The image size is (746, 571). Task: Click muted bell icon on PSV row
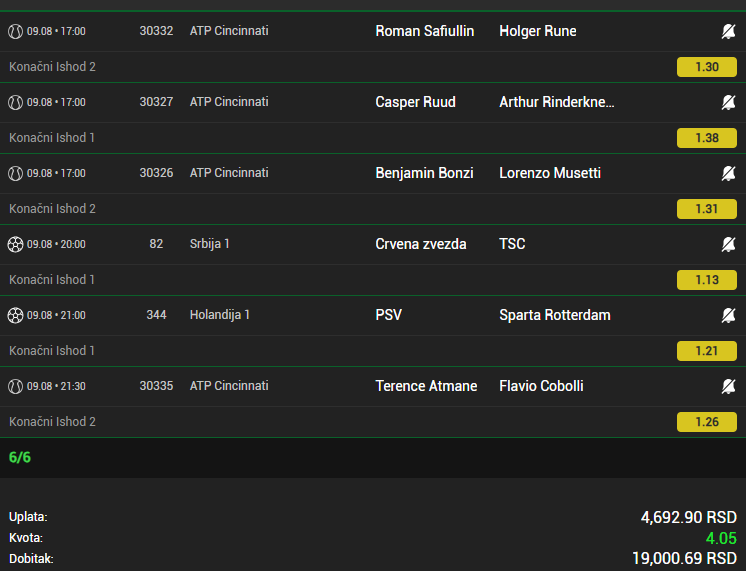click(x=728, y=316)
